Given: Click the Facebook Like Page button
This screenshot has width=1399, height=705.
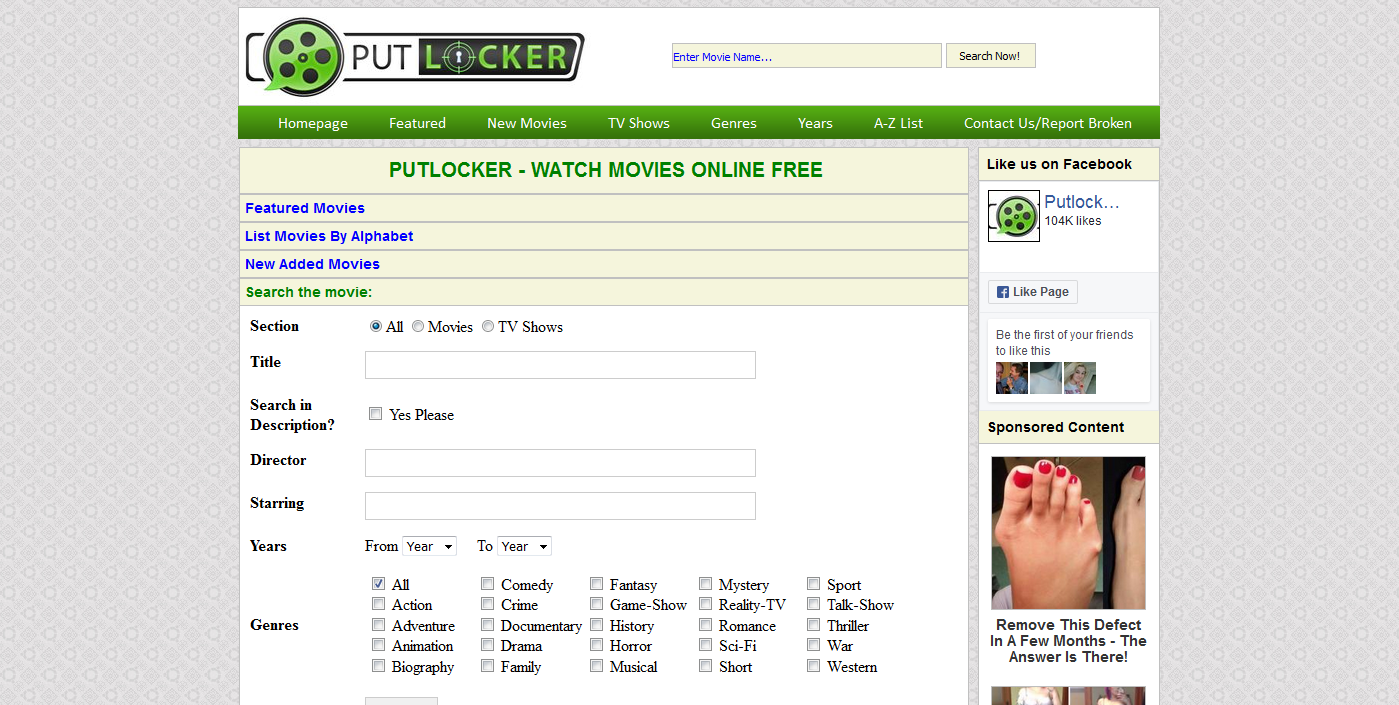Looking at the screenshot, I should tap(1033, 292).
